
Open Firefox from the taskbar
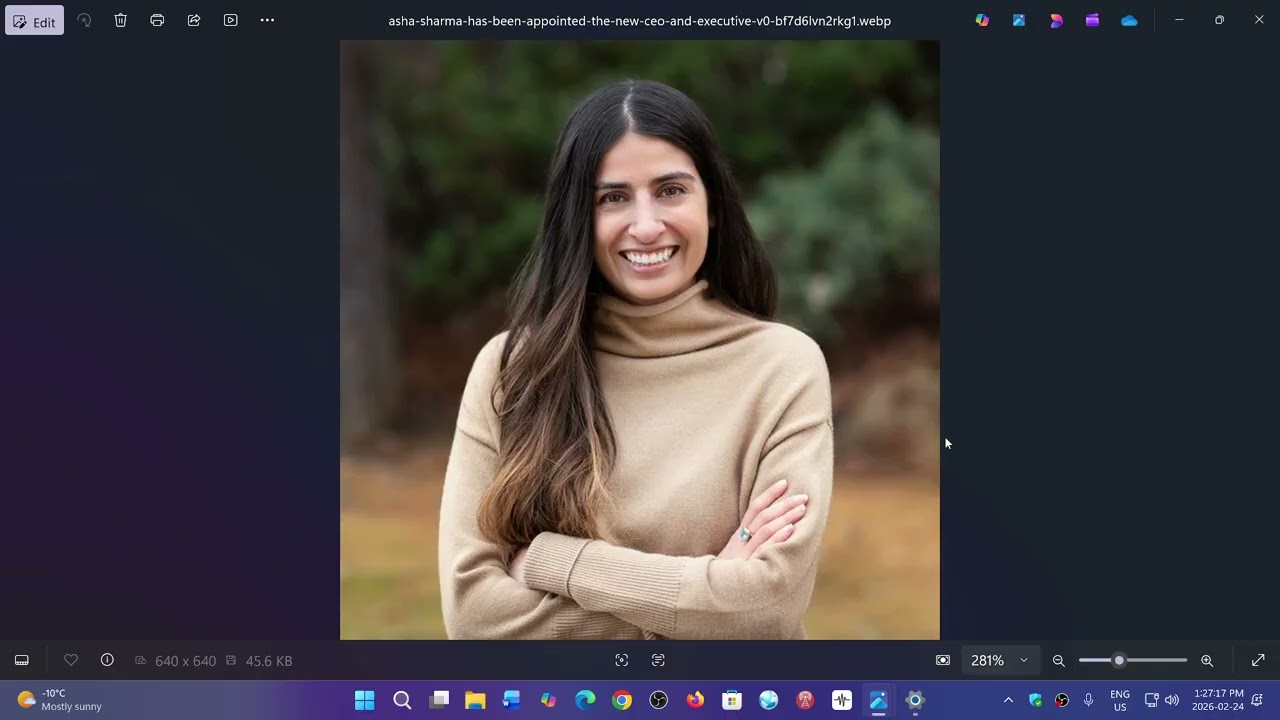[x=695, y=700]
